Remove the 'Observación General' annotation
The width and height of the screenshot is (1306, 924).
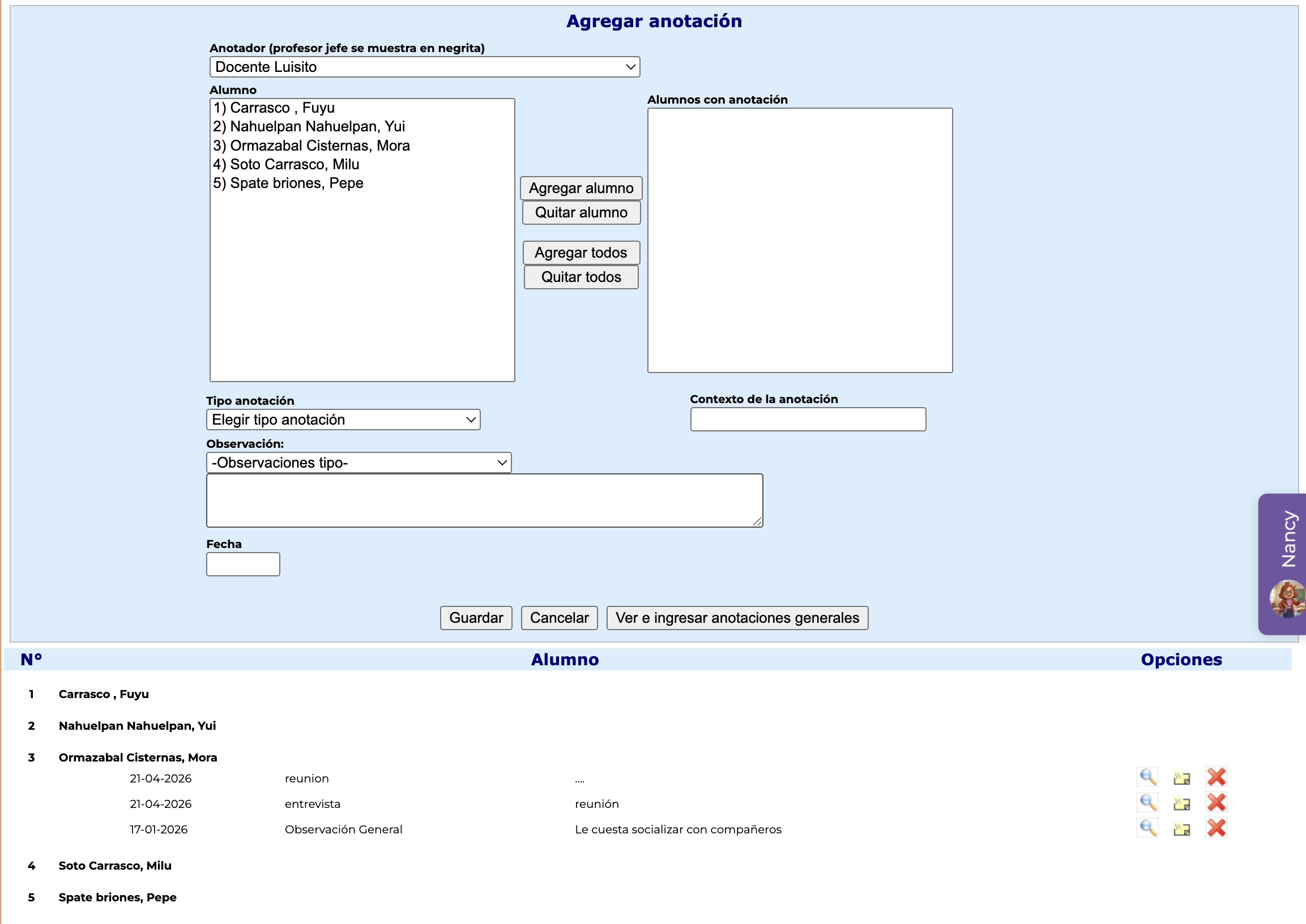click(x=1216, y=828)
